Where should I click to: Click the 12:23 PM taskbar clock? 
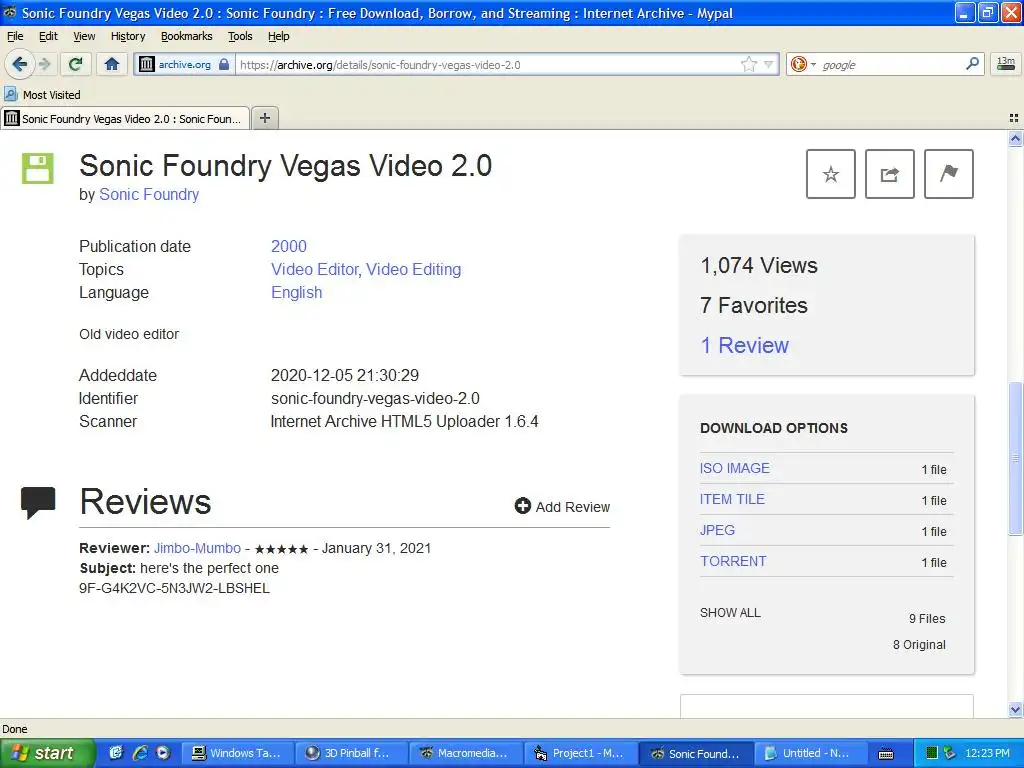[987, 753]
